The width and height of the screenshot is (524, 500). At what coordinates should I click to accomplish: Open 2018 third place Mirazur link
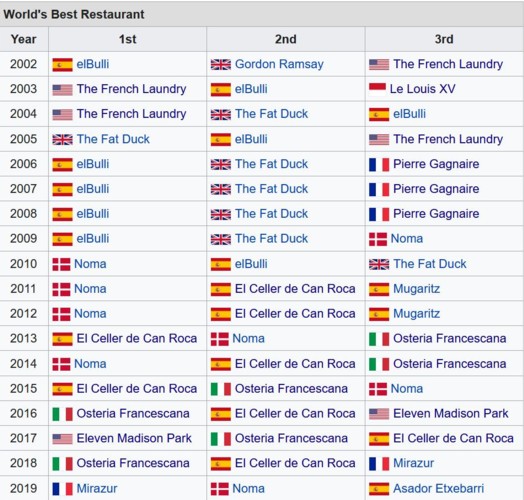point(413,463)
